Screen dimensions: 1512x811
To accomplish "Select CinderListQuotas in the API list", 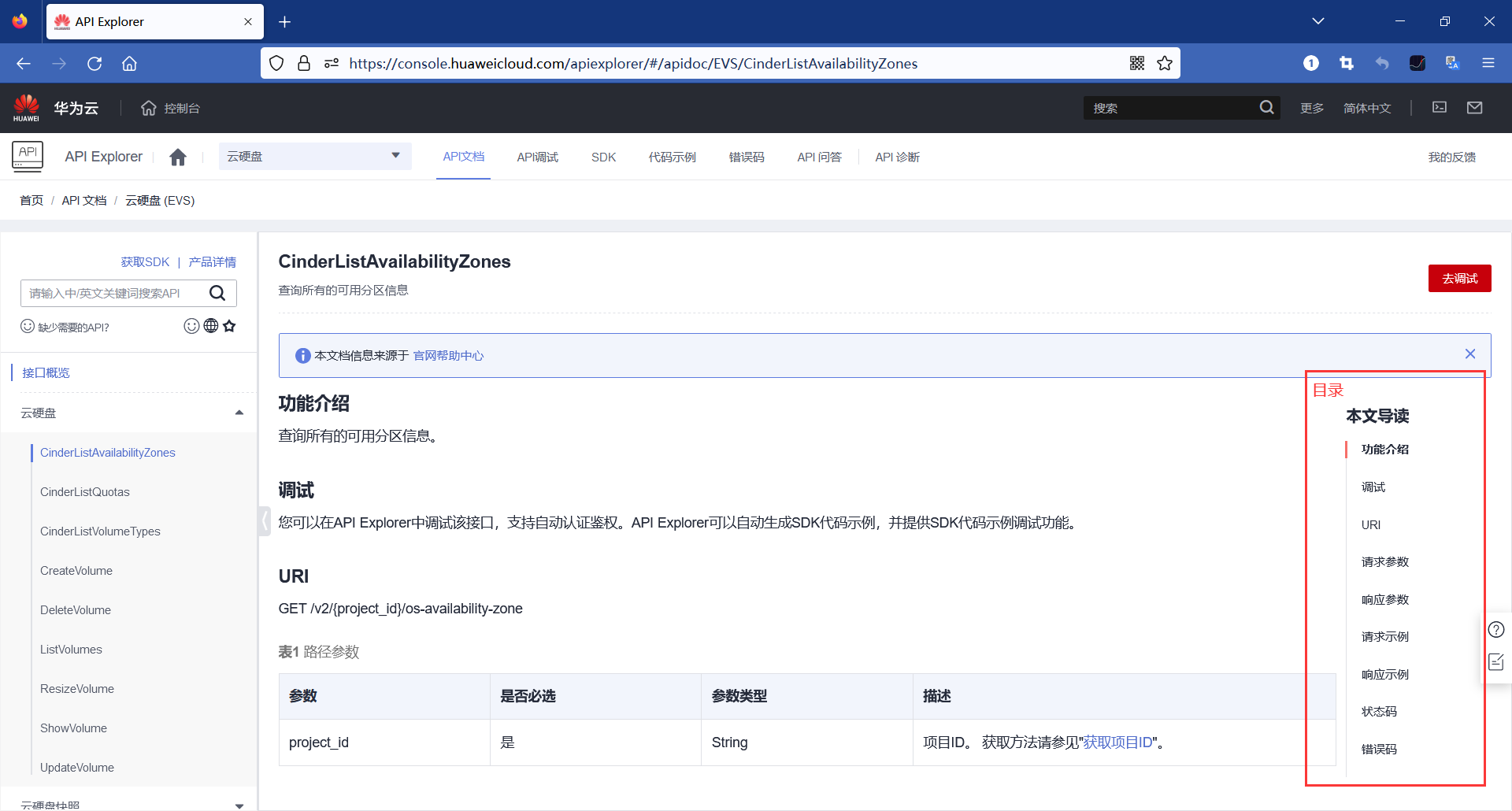I will (85, 492).
